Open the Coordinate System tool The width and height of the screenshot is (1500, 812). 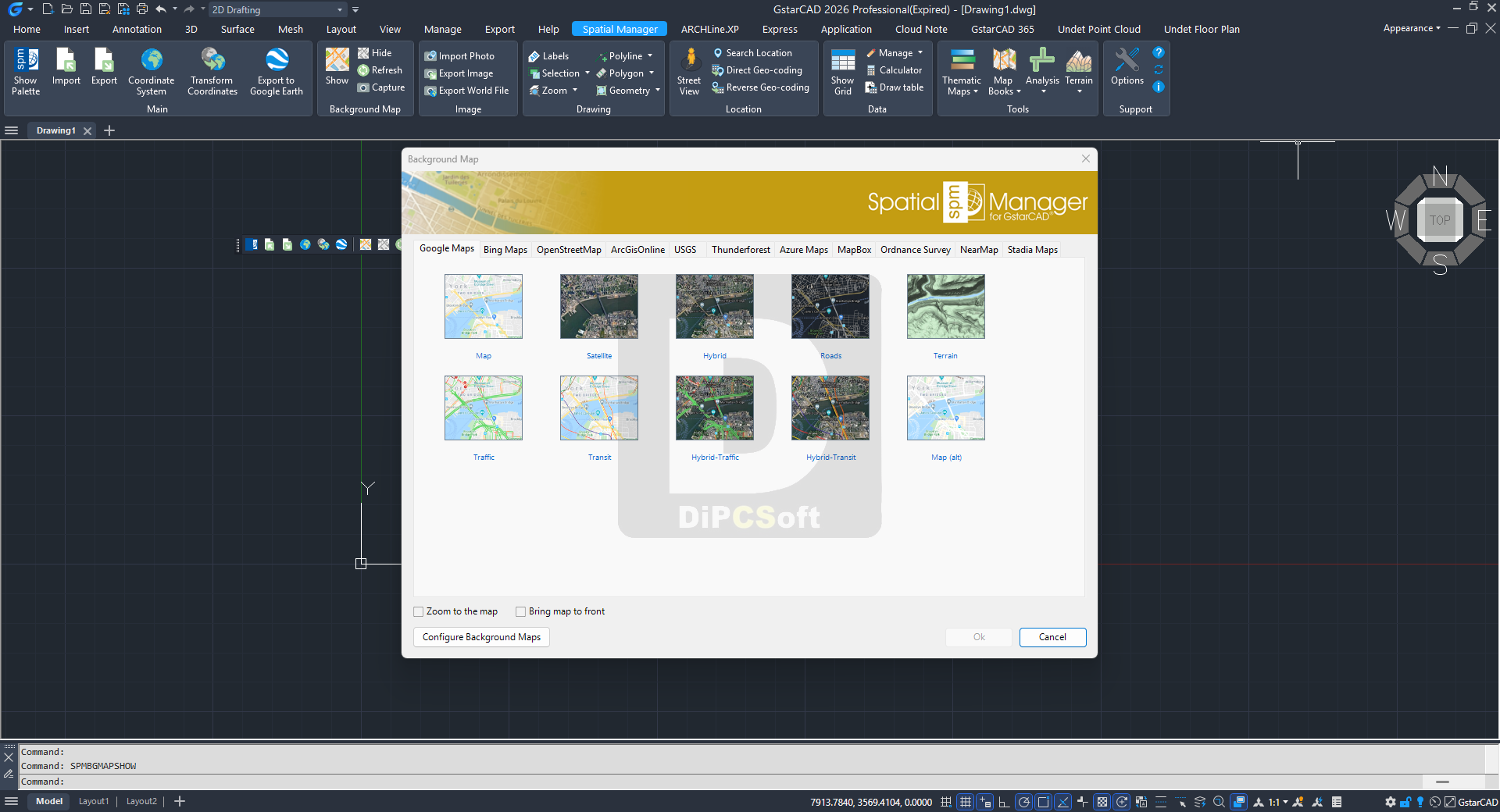pyautogui.click(x=152, y=71)
